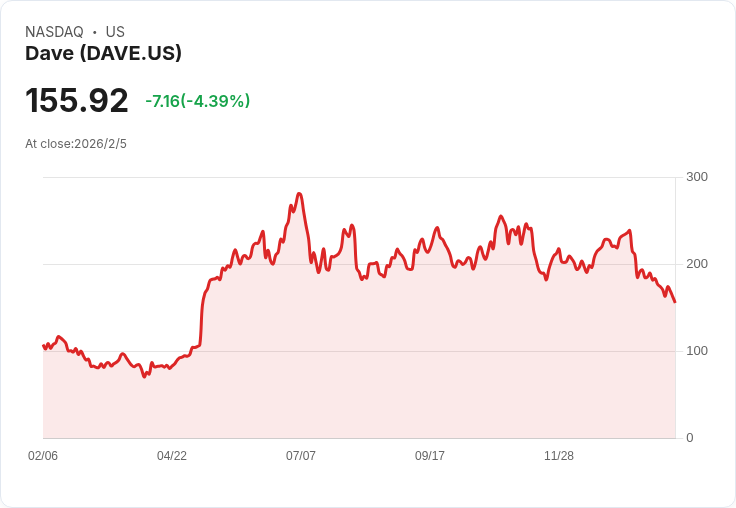Click the 07/07 date axis label
Viewport: 736px width, 508px height.
tap(301, 455)
